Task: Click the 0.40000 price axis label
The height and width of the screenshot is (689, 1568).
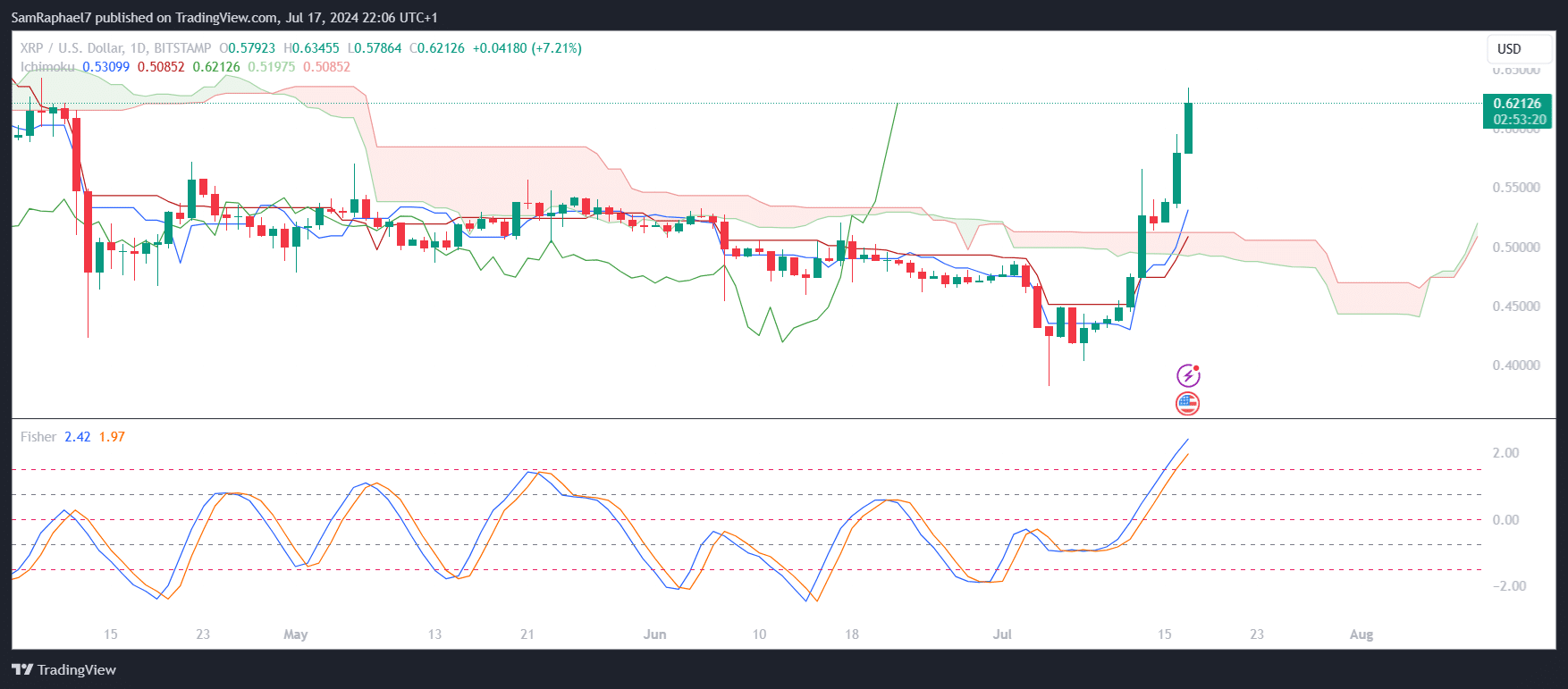Action: (1516, 365)
